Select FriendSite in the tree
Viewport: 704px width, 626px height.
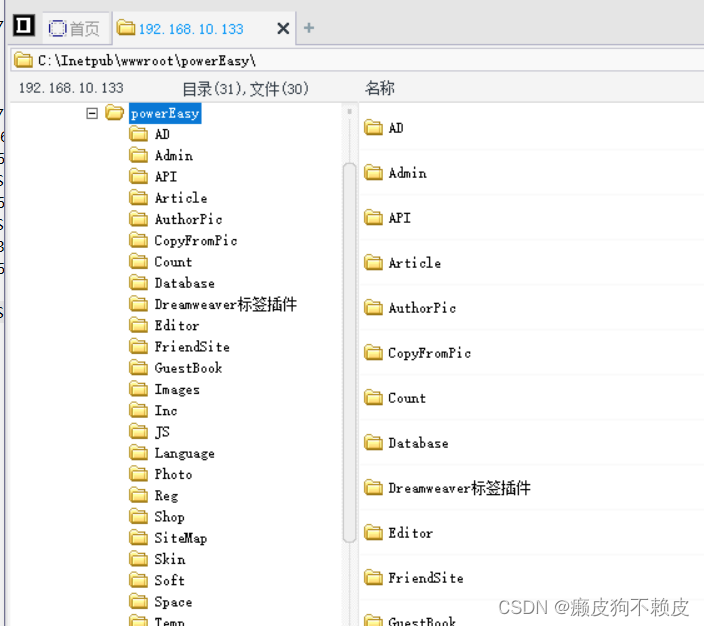[x=192, y=346]
